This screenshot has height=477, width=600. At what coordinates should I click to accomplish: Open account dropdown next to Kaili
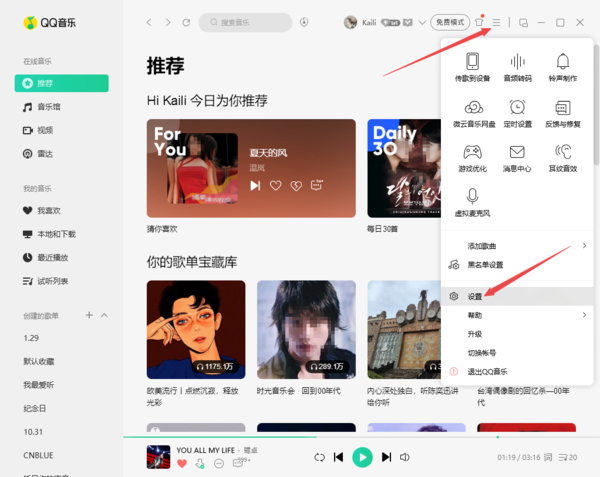[x=422, y=23]
